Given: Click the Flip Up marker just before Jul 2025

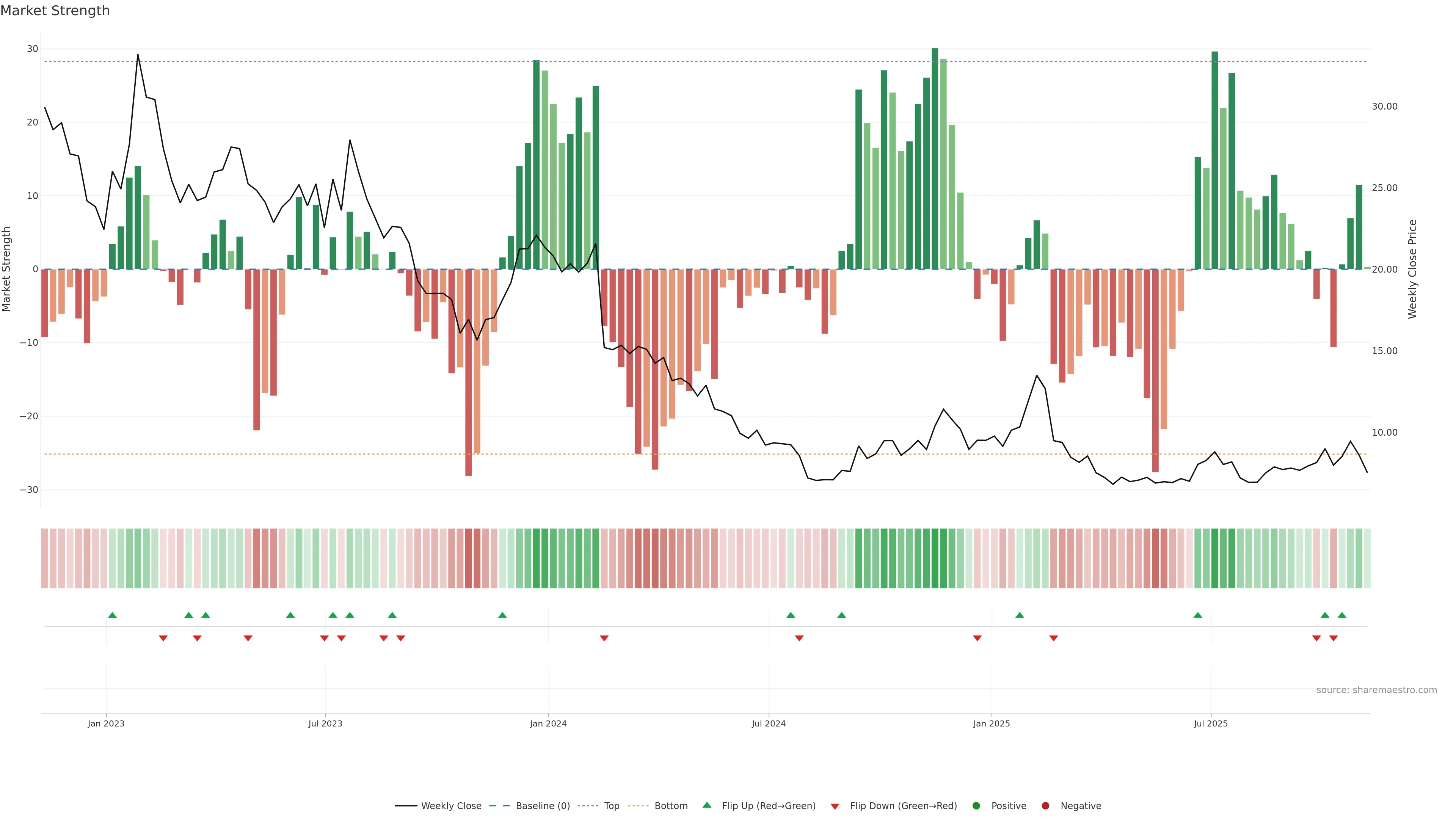Looking at the screenshot, I should [1198, 615].
